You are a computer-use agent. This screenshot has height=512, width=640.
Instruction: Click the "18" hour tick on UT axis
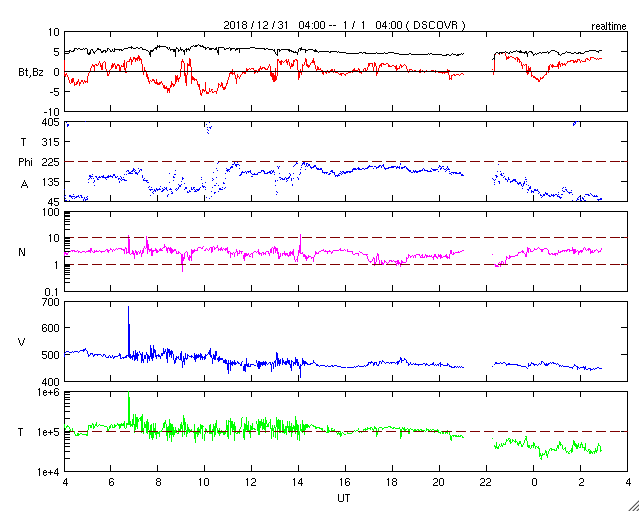pyautogui.click(x=393, y=483)
